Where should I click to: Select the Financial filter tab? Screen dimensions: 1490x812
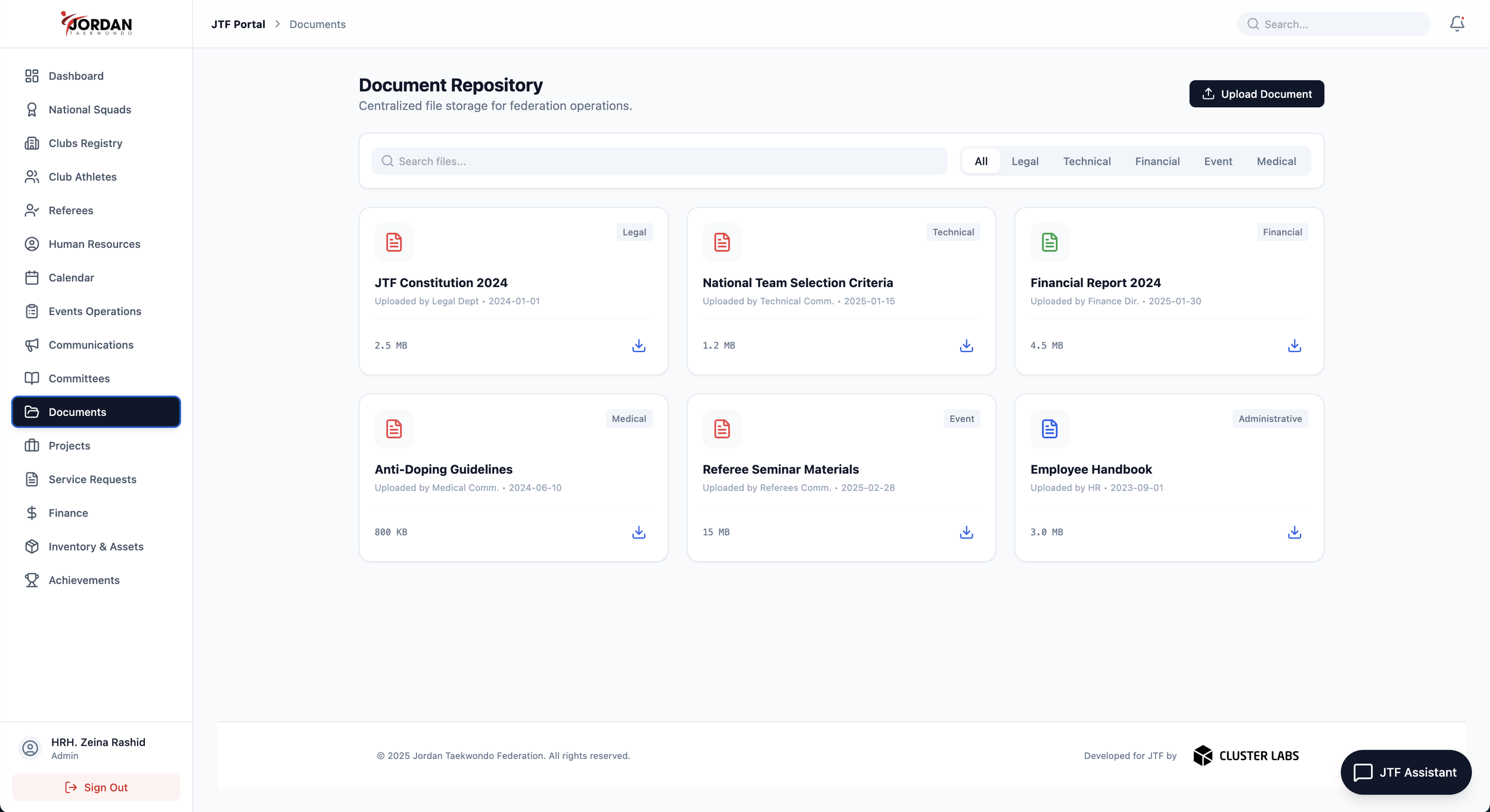pos(1157,161)
